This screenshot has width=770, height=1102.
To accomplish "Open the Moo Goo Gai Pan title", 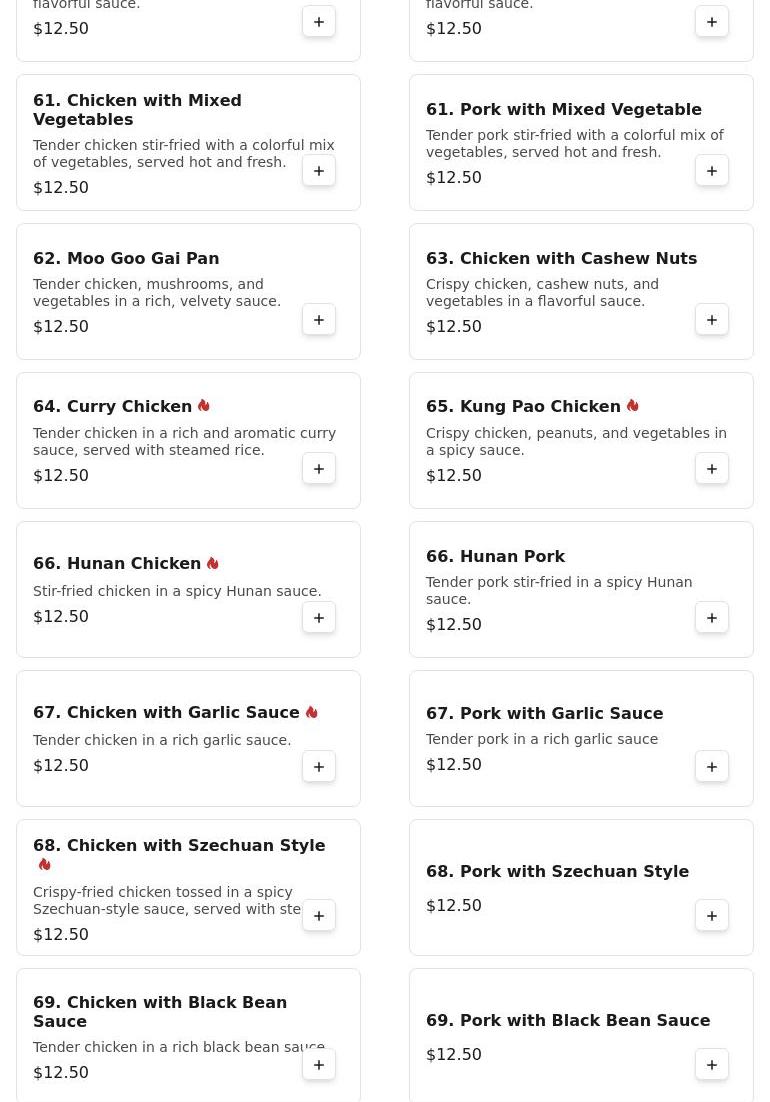I will point(126,258).
